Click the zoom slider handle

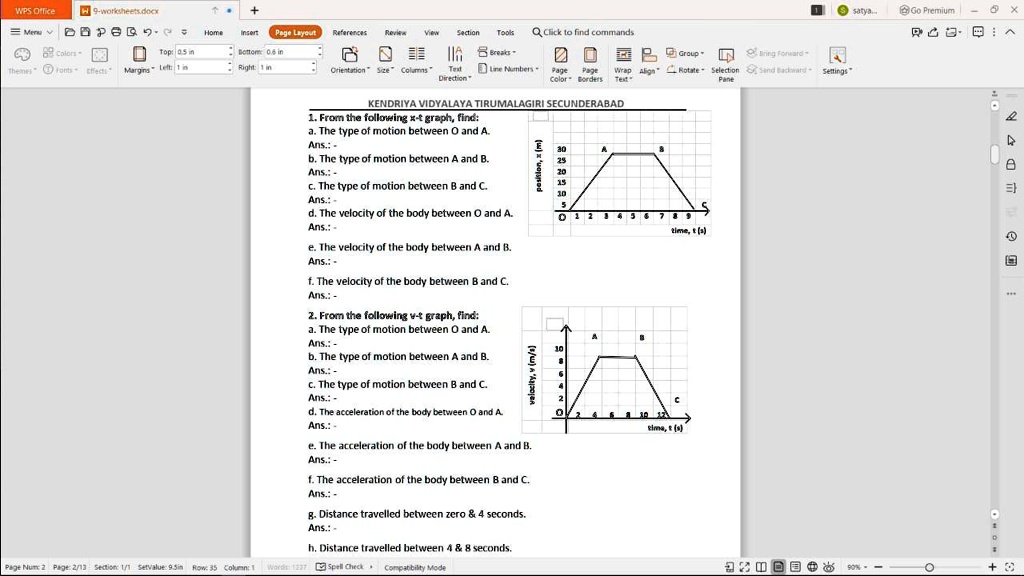[929, 568]
